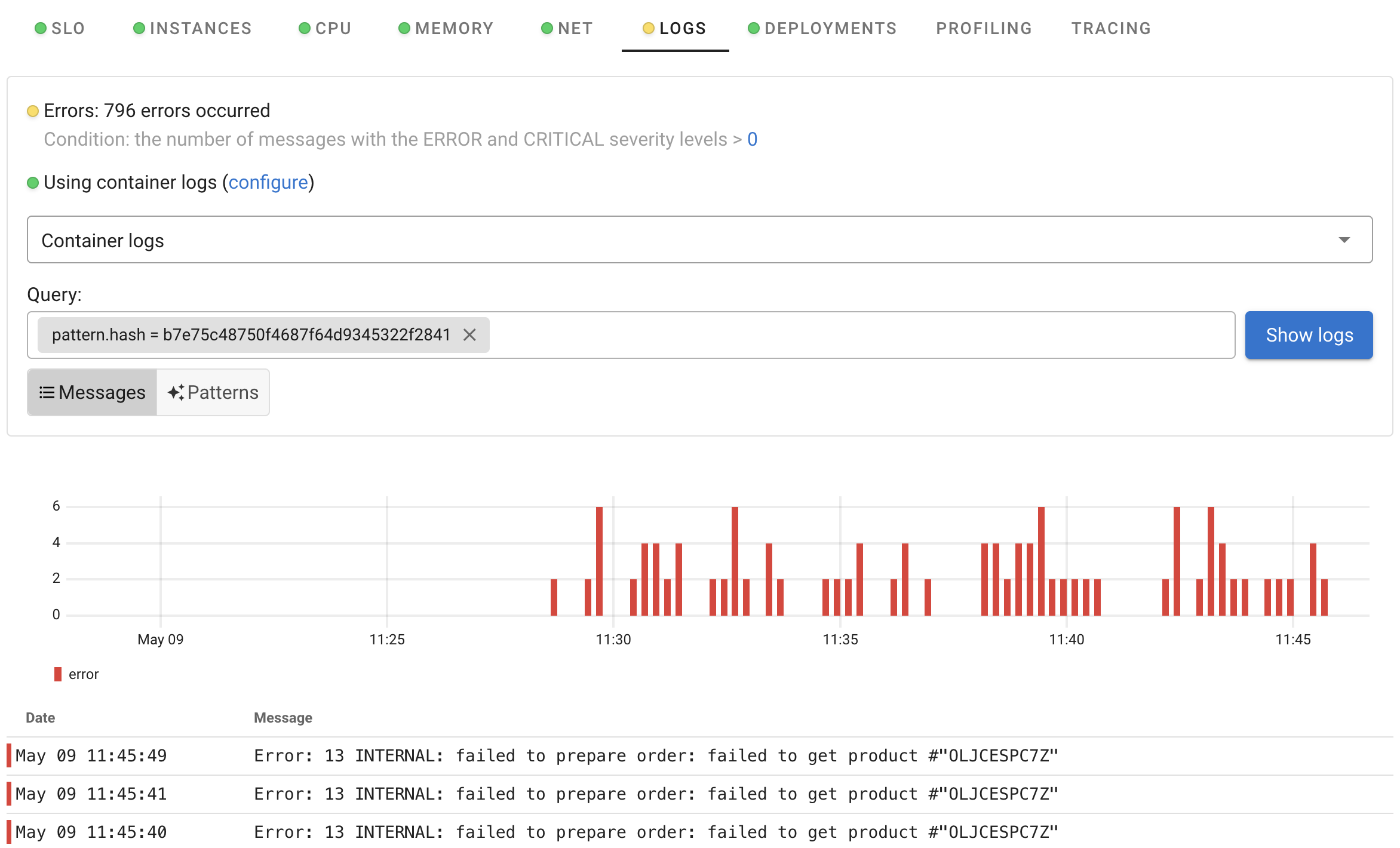1400x848 pixels.
Task: Open the CPU tab
Action: (x=325, y=28)
